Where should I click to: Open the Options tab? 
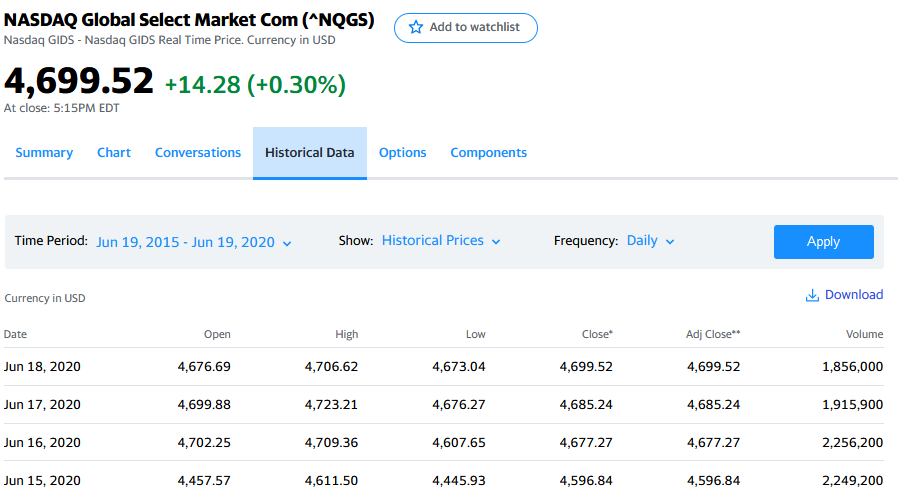tap(403, 153)
